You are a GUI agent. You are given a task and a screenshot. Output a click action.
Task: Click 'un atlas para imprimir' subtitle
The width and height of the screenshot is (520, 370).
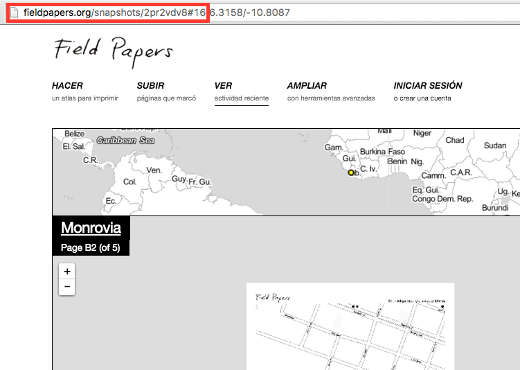coord(85,98)
